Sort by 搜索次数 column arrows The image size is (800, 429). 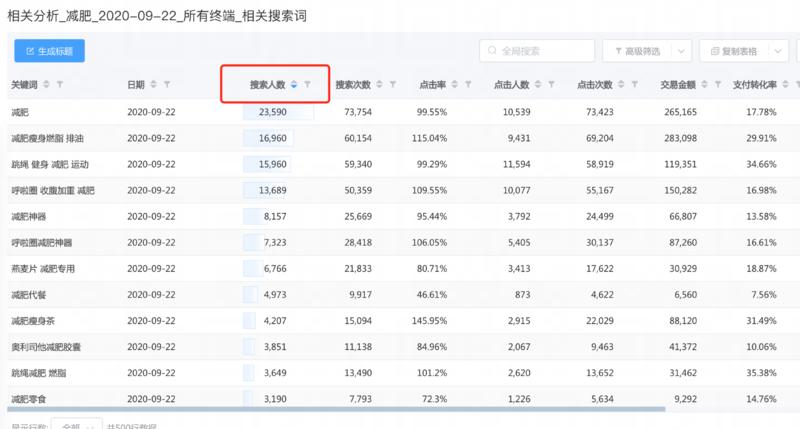[x=379, y=84]
